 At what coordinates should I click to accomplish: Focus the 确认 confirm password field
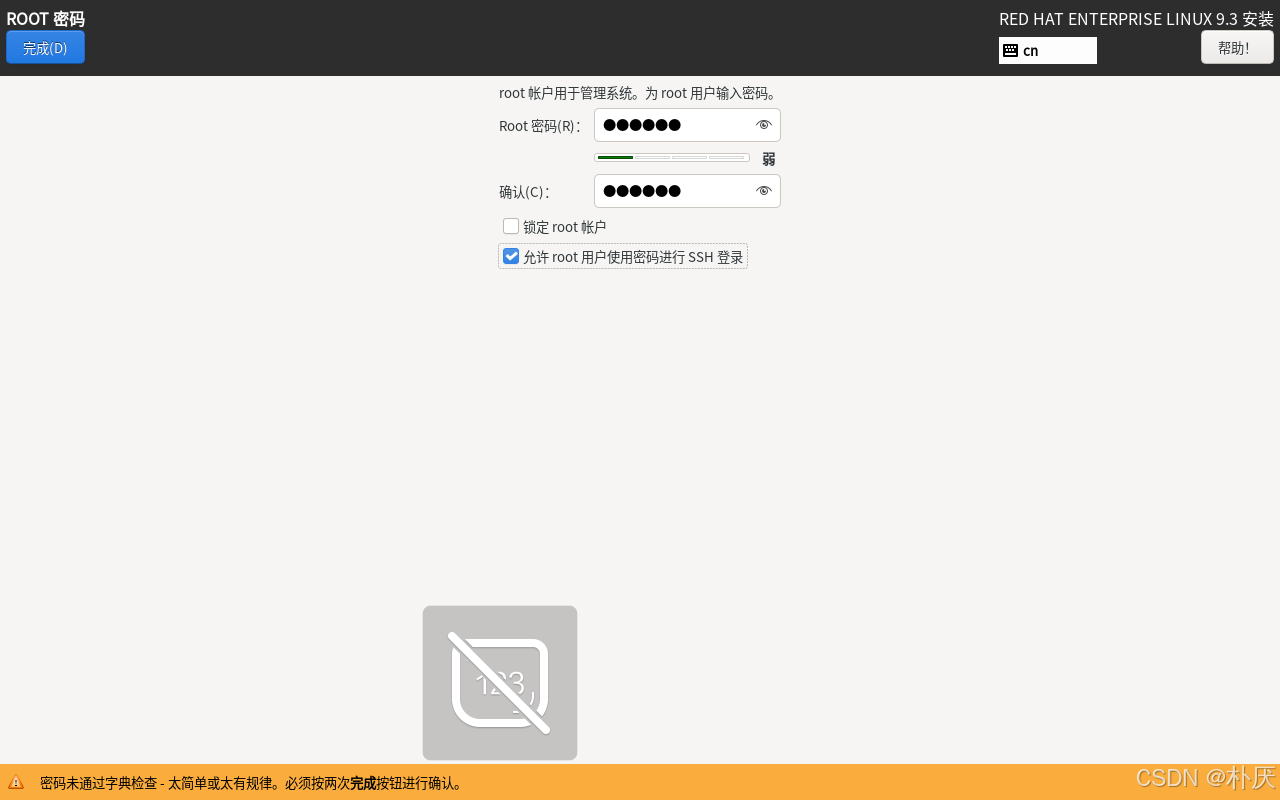coord(687,191)
